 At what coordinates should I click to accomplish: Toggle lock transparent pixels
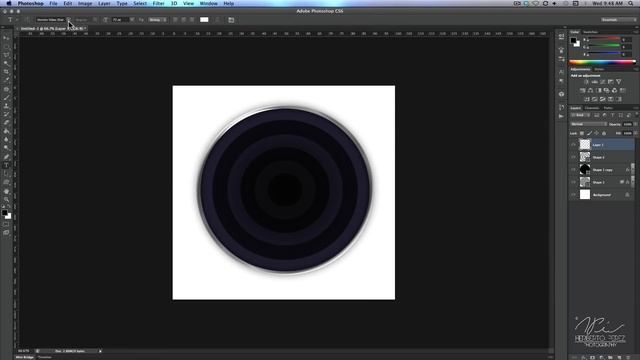pos(582,133)
